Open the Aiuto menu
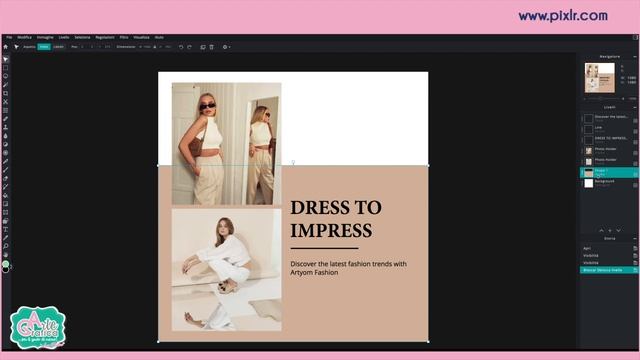The image size is (640, 360). pyautogui.click(x=159, y=37)
